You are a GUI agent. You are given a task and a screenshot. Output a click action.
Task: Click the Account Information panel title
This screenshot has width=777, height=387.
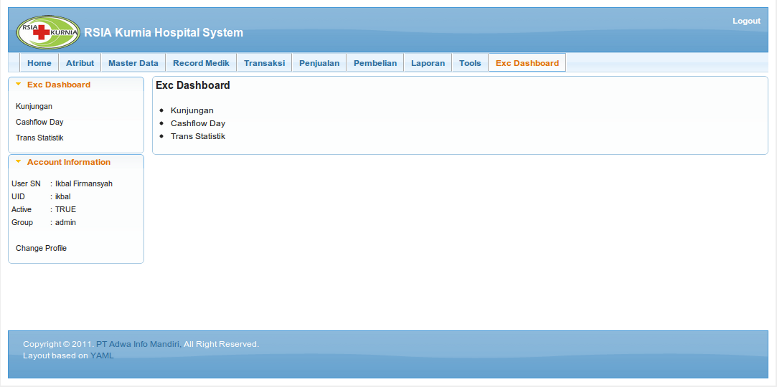[69, 162]
